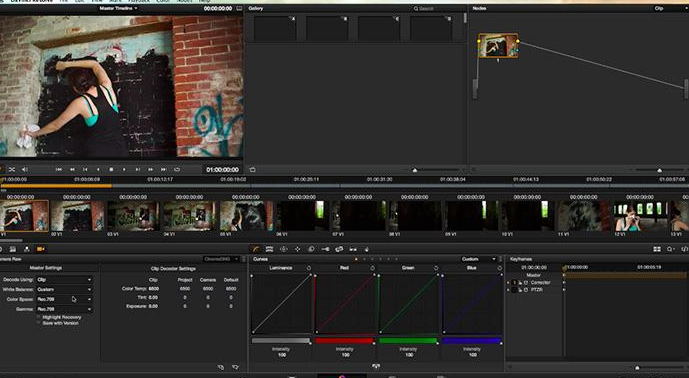Select the Camera Raw palette icon

click(x=40, y=249)
